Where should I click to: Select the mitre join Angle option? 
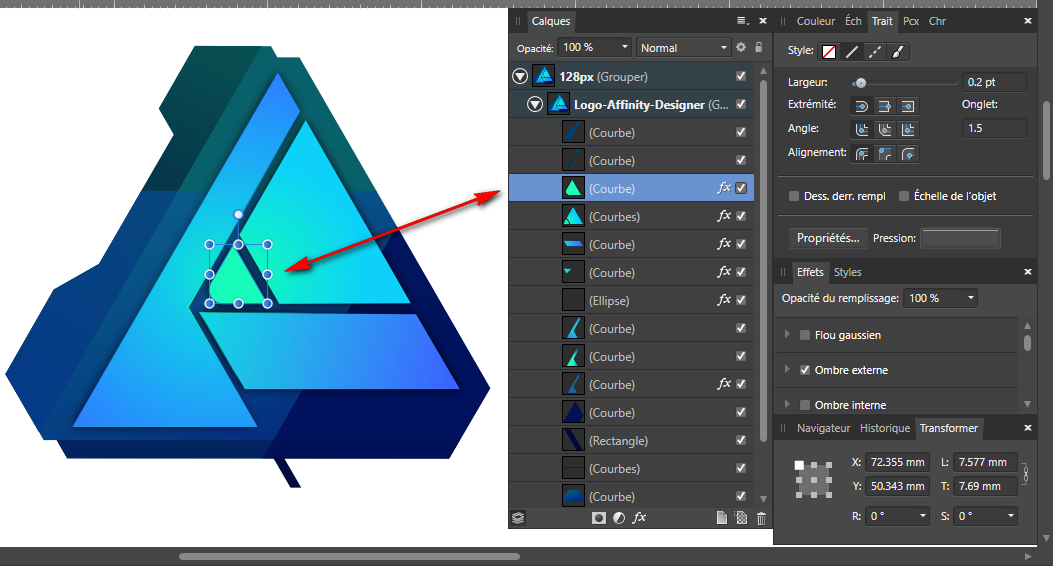(x=908, y=130)
